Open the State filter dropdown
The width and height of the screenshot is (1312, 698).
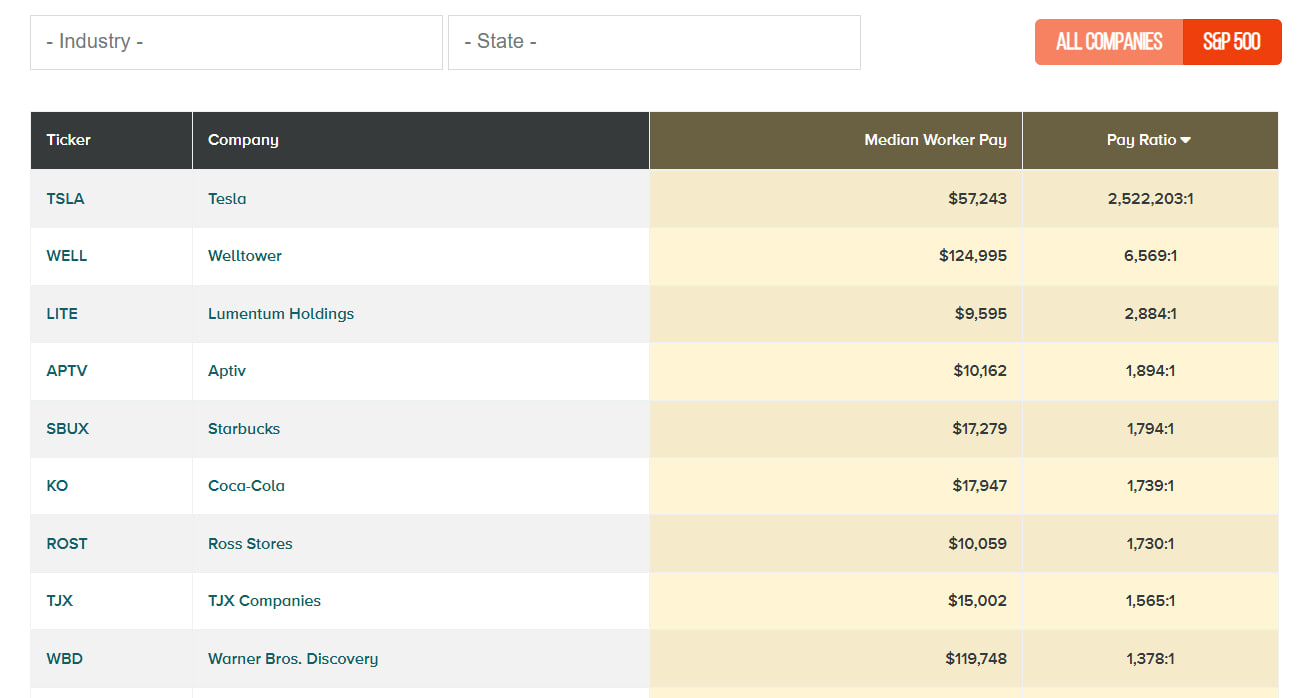click(x=654, y=42)
